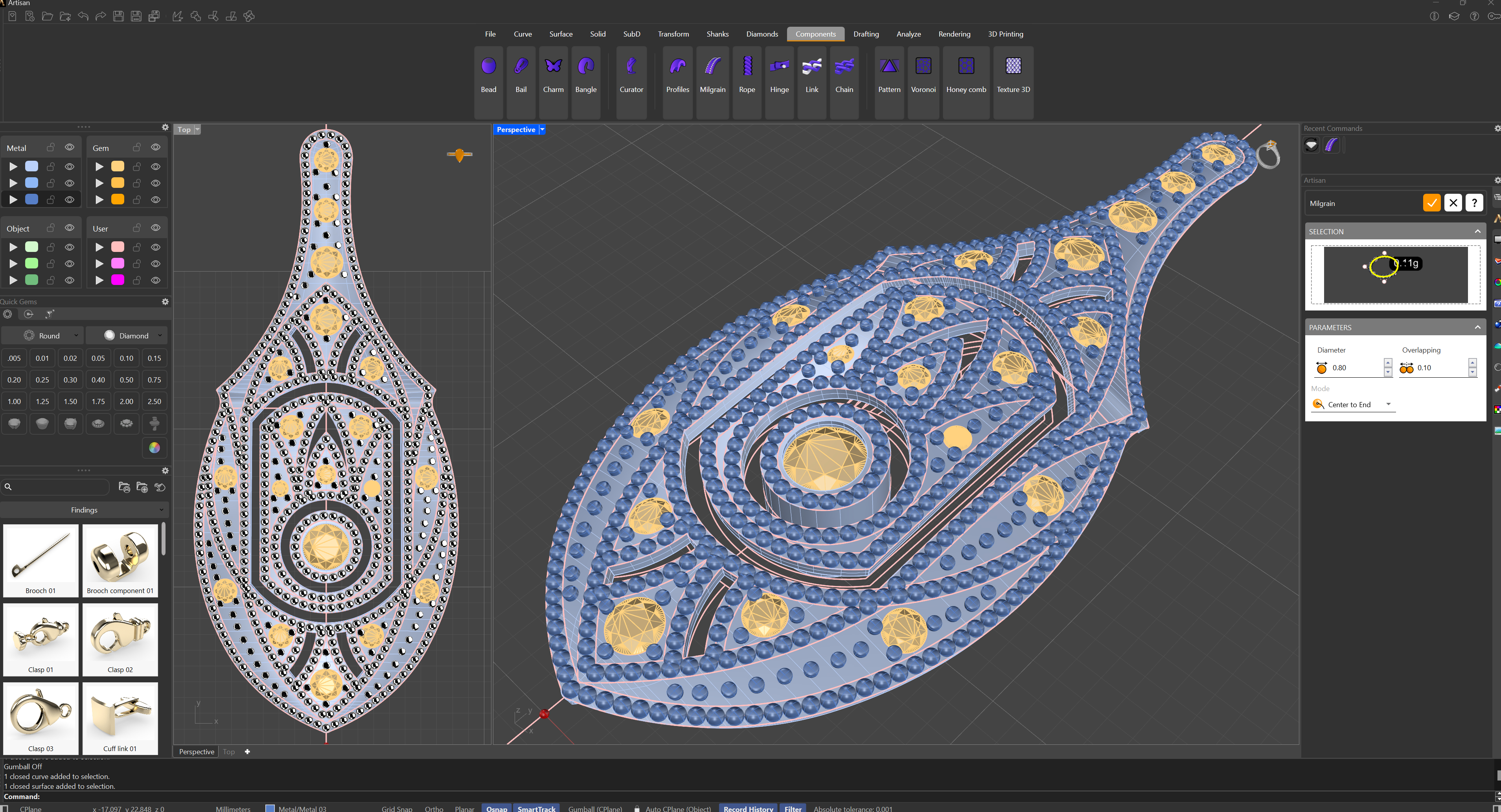Open the Rendering tab
Viewport: 1501px width, 812px height.
click(x=954, y=34)
